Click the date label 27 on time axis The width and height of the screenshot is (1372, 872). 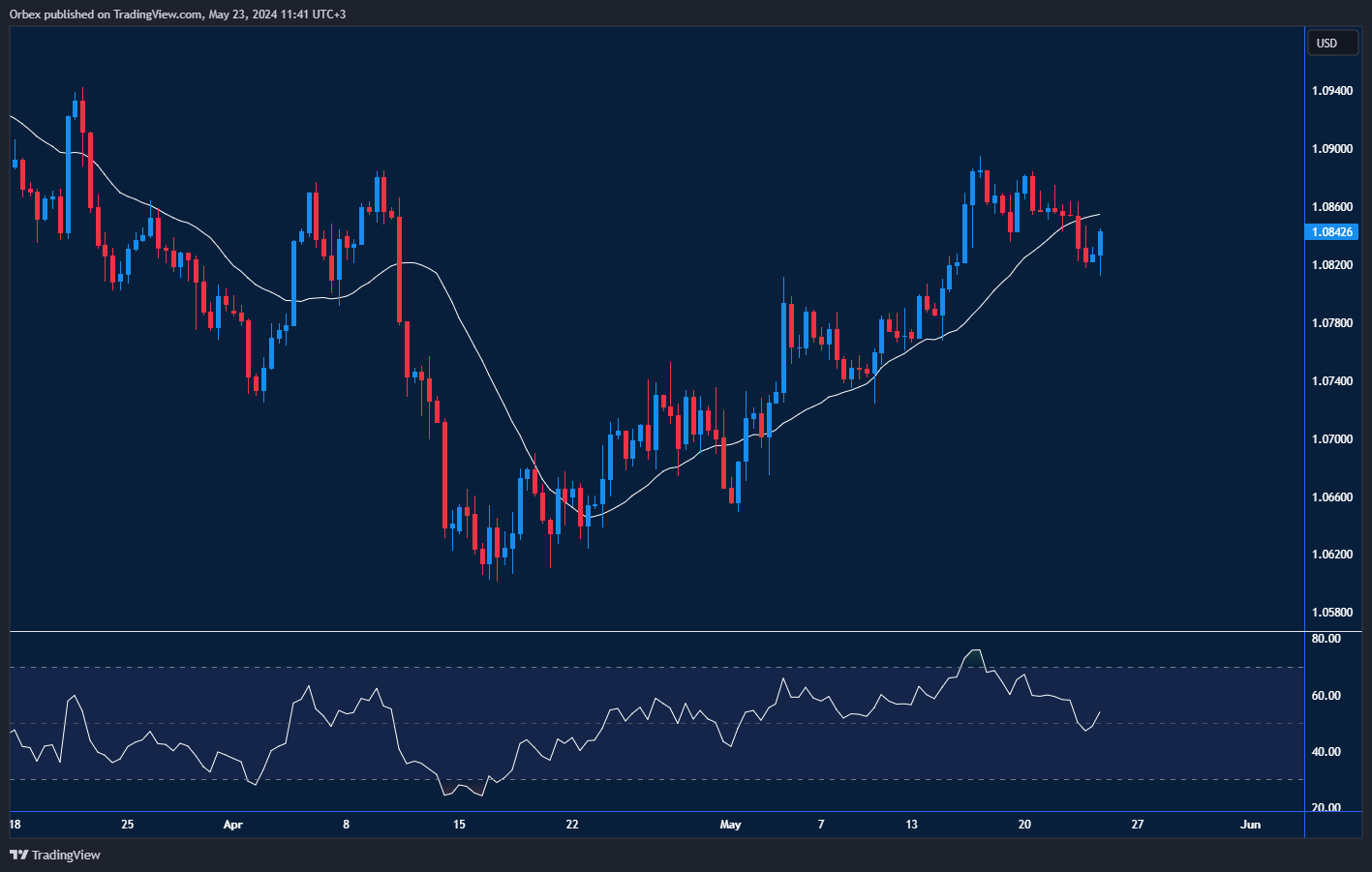[x=1138, y=825]
